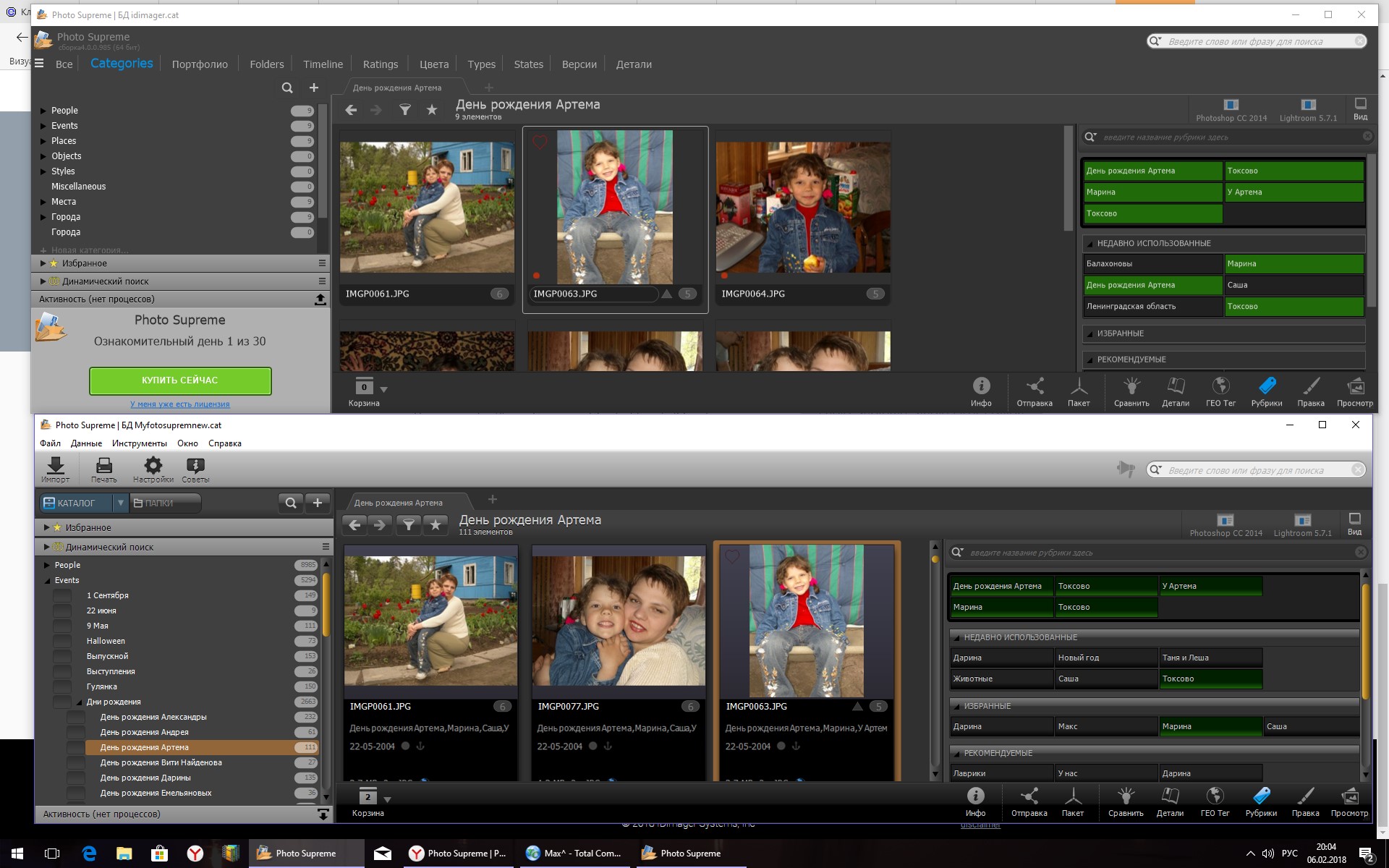Open Корзина basket in Myfotosupremnew window
The height and width of the screenshot is (868, 1389).
[368, 802]
